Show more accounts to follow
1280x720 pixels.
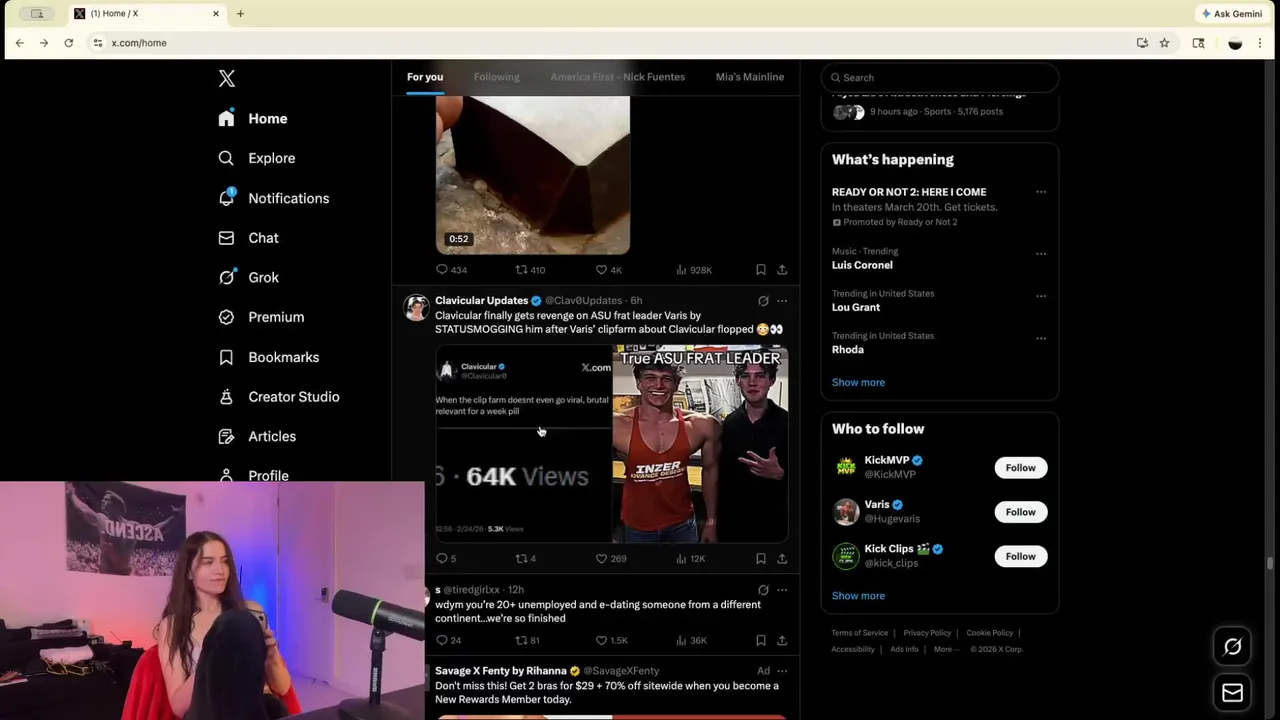click(x=858, y=596)
